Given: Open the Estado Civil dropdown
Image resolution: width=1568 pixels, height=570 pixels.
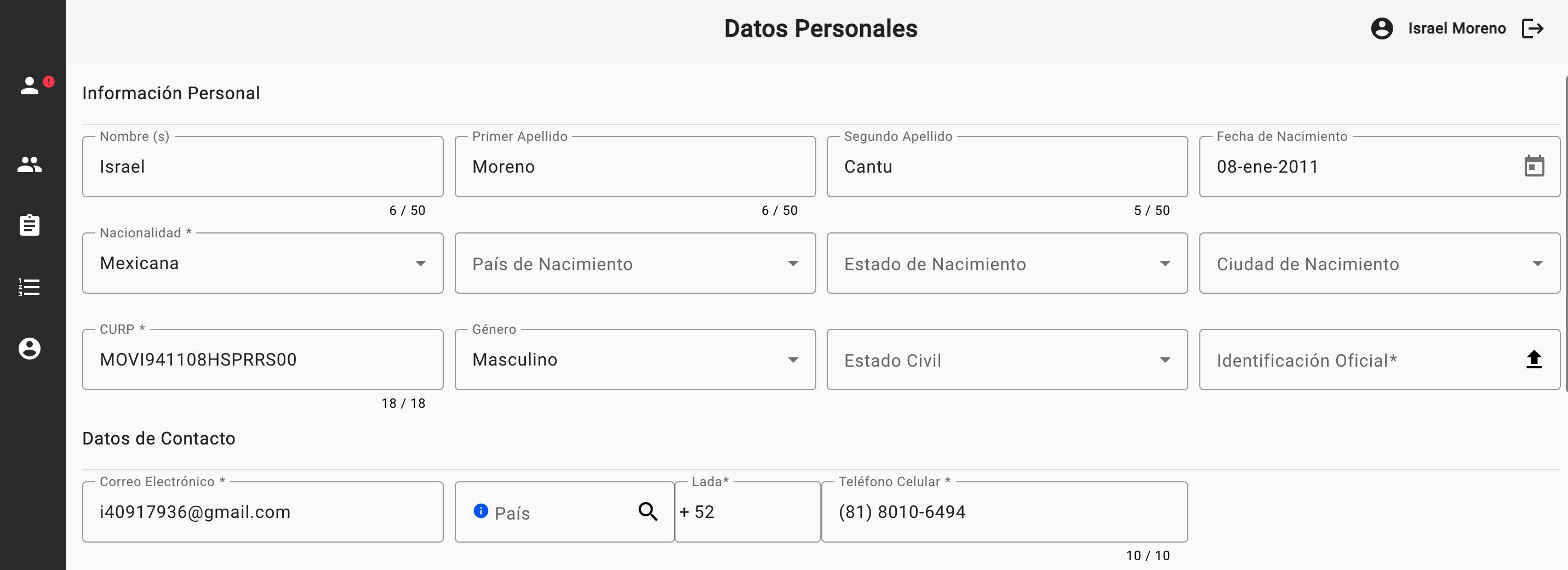Looking at the screenshot, I should click(1164, 360).
